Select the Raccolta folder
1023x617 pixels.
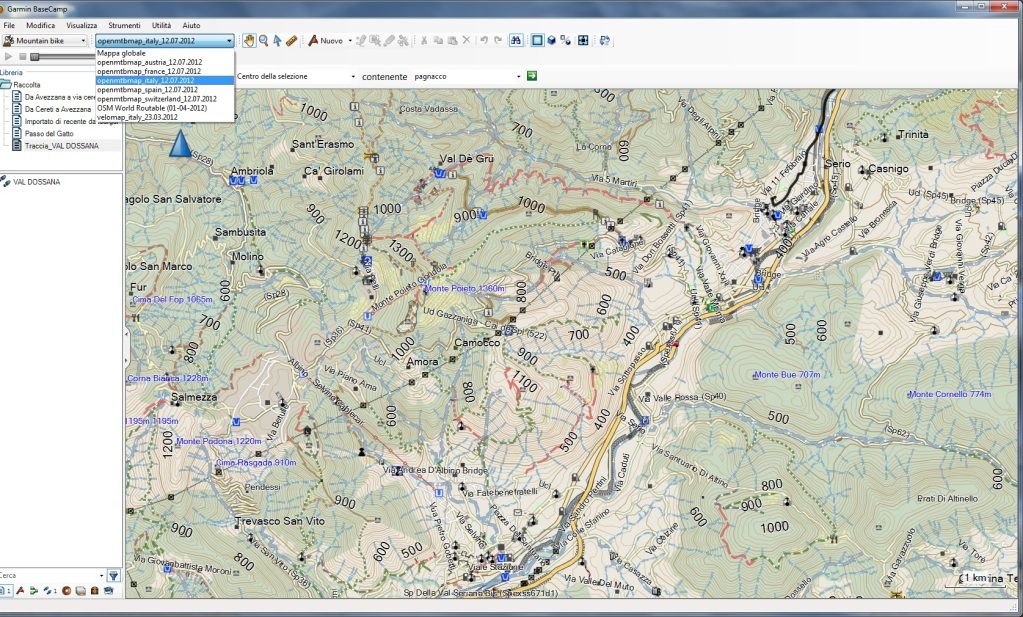[27, 85]
